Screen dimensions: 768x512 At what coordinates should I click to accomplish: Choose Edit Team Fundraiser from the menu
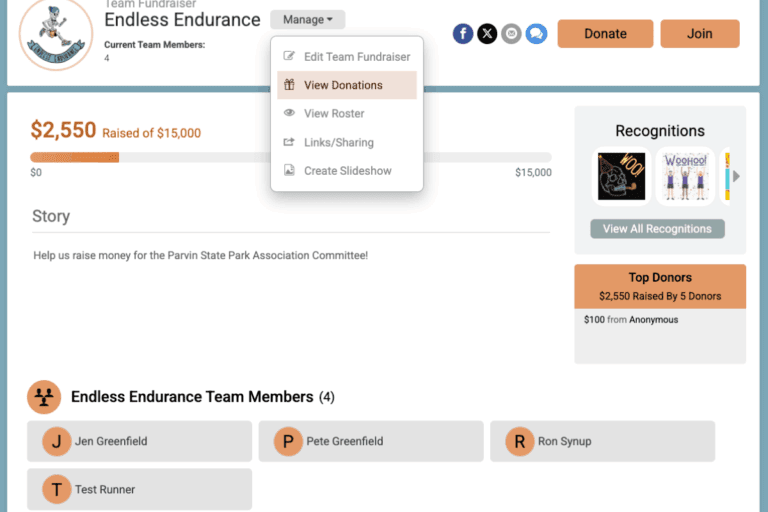coord(347,57)
